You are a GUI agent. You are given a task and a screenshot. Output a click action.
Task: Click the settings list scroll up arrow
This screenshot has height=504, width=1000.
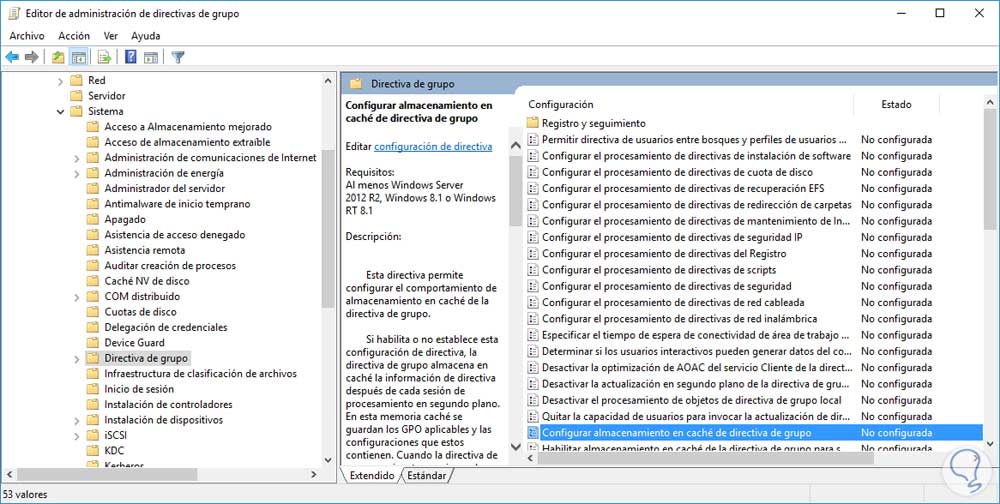pos(990,102)
